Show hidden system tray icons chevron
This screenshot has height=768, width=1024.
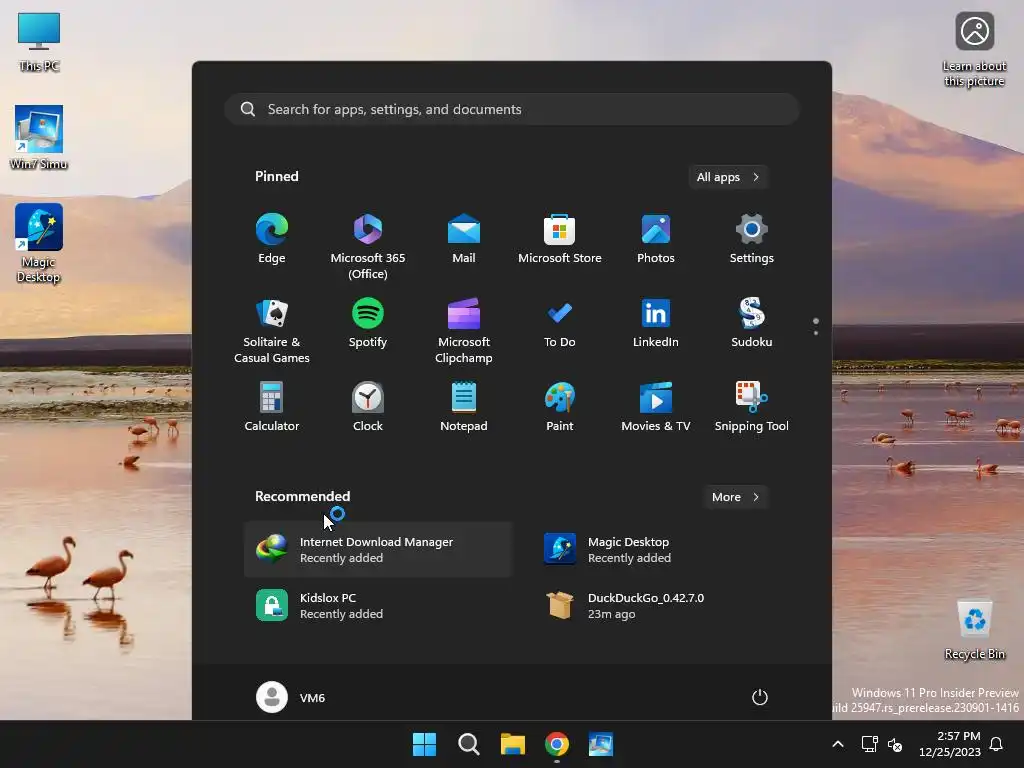coord(838,744)
